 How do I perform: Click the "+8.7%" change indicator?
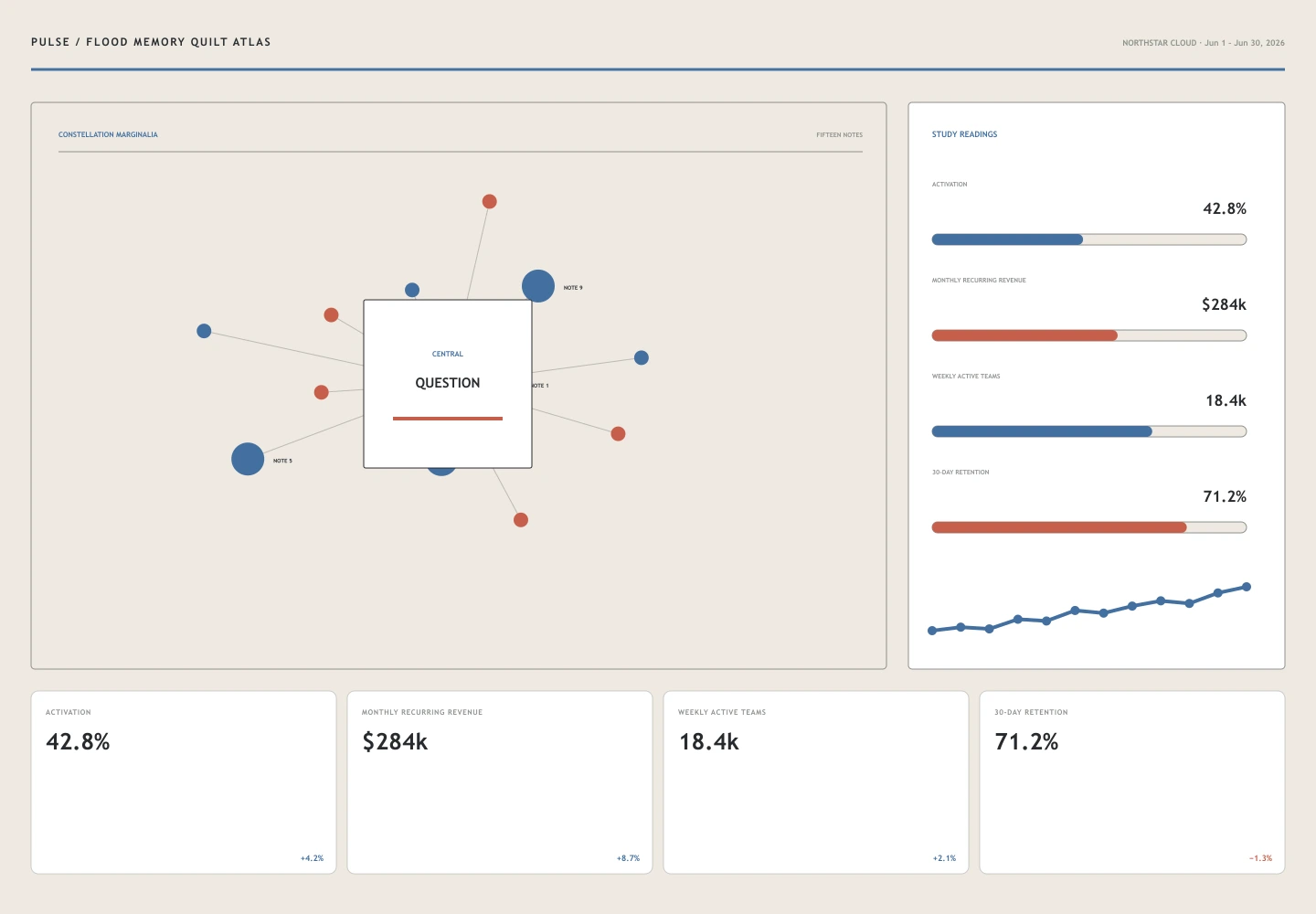tap(628, 858)
